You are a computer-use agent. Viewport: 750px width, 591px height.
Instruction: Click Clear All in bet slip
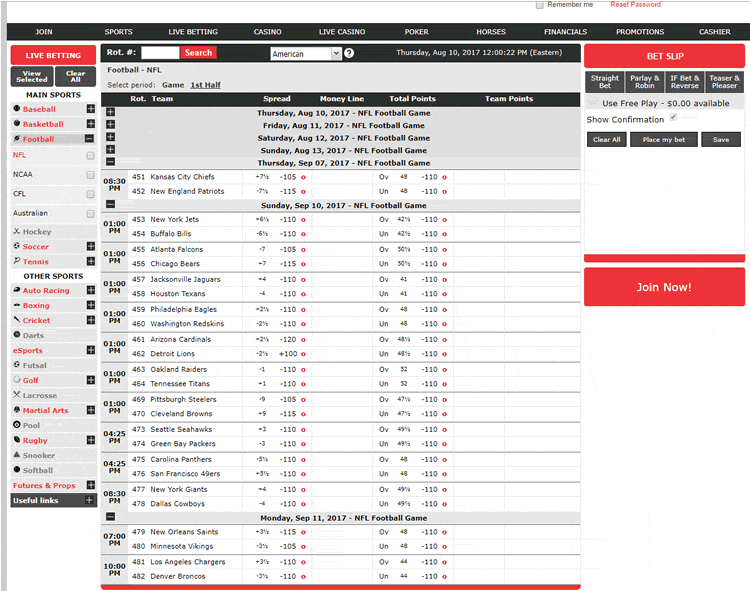click(x=607, y=140)
